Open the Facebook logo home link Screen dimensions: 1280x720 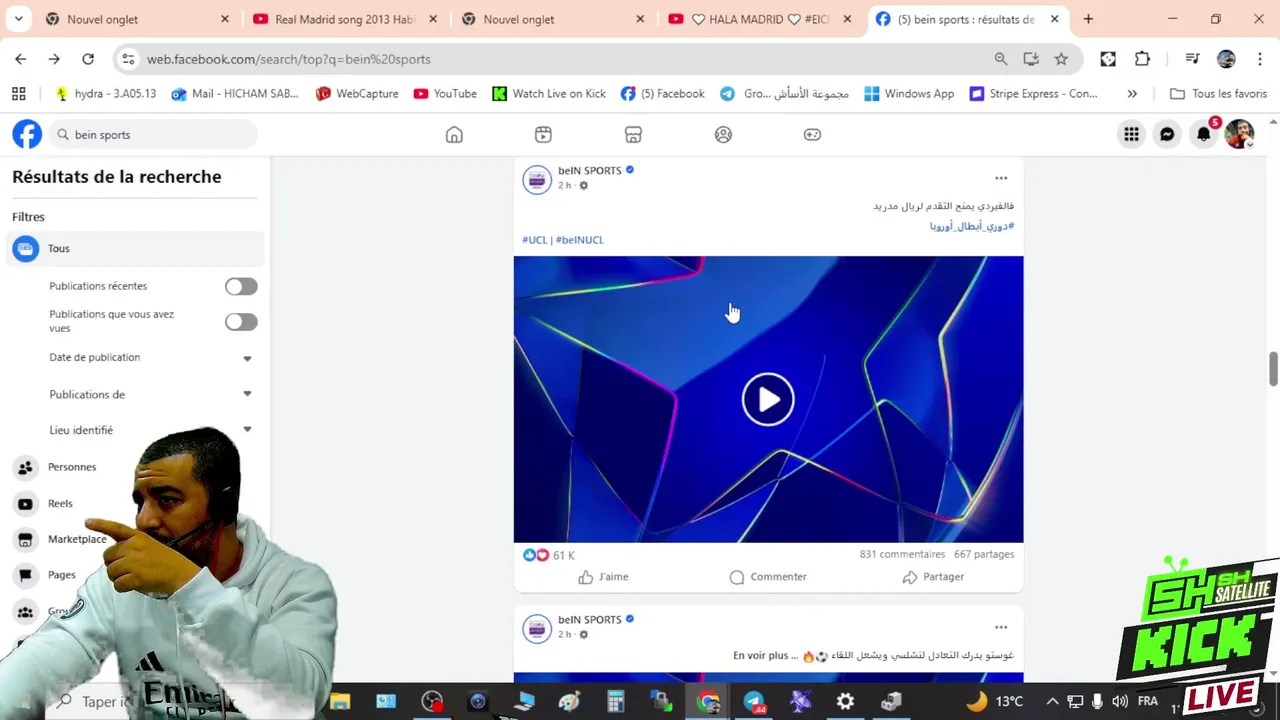[x=27, y=134]
